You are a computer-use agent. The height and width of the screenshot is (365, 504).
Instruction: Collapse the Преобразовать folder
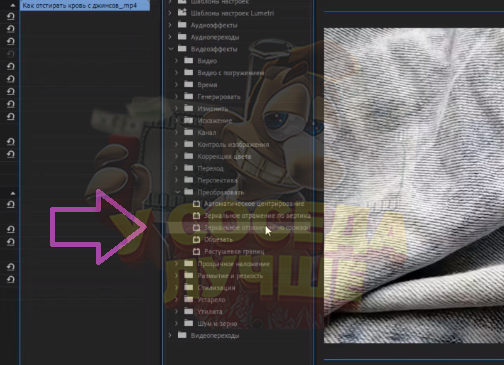click(x=177, y=192)
